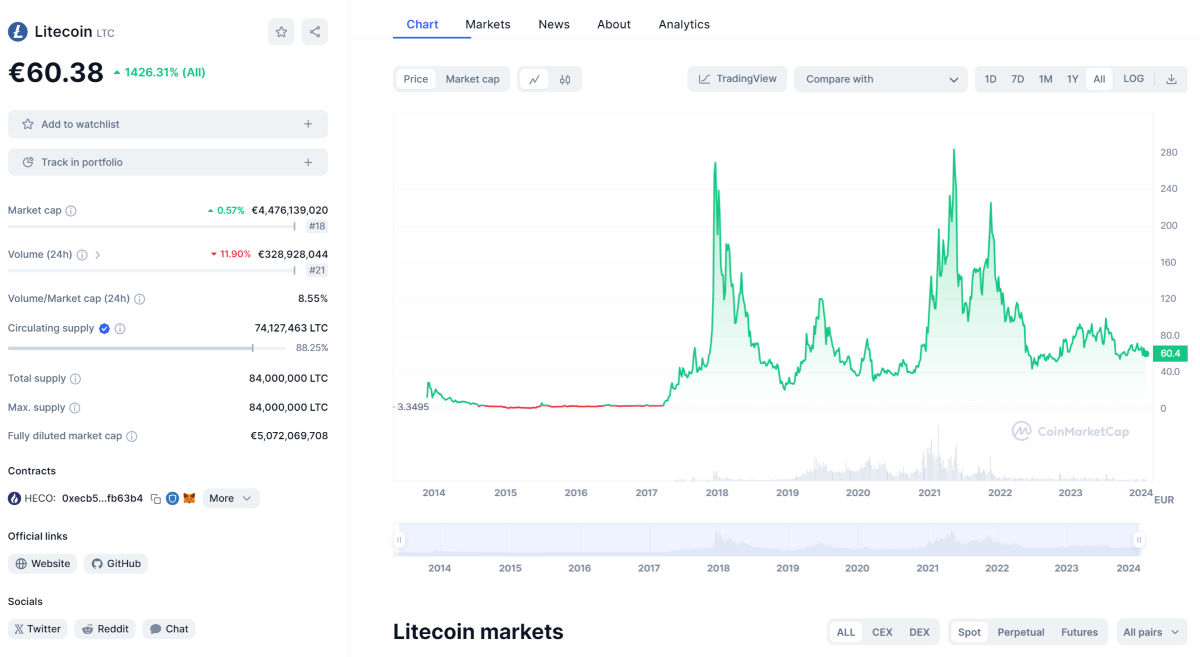Toggle LOG scale on the chart
This screenshot has height=657, width=1200.
click(x=1133, y=79)
